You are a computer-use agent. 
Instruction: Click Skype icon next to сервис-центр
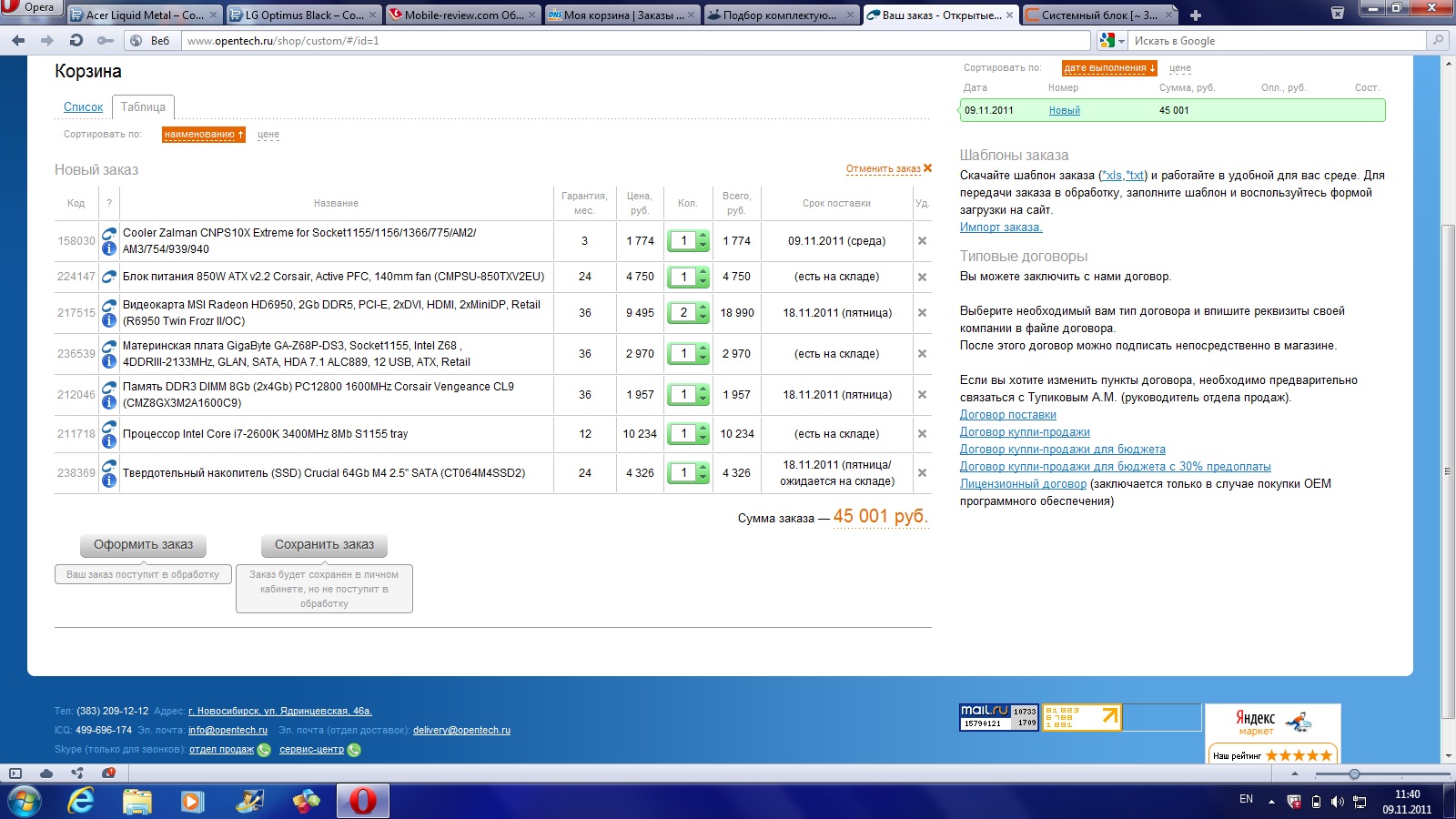[x=354, y=750]
